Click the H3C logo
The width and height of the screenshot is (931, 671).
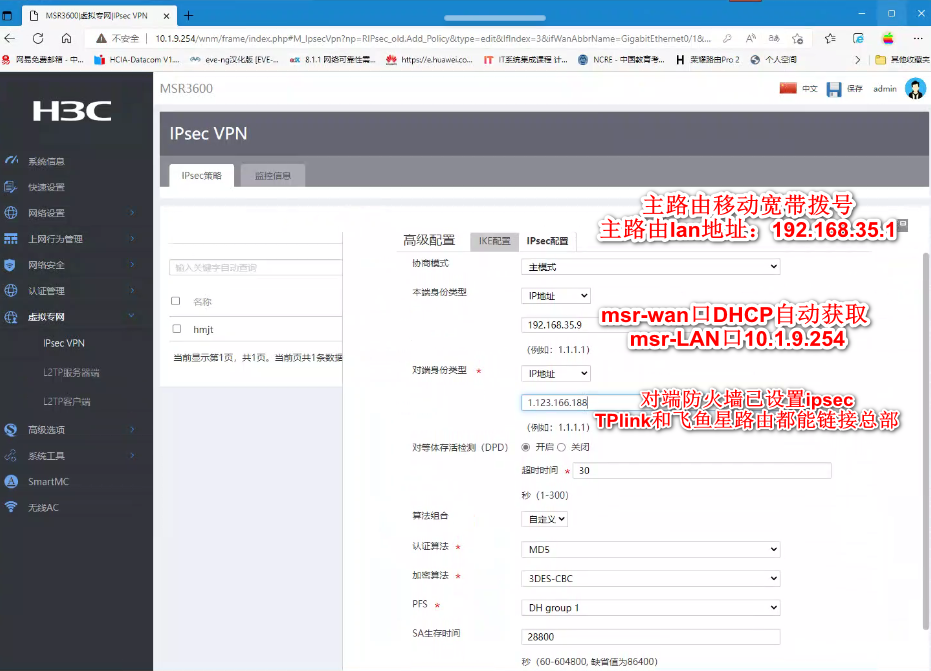click(72, 111)
